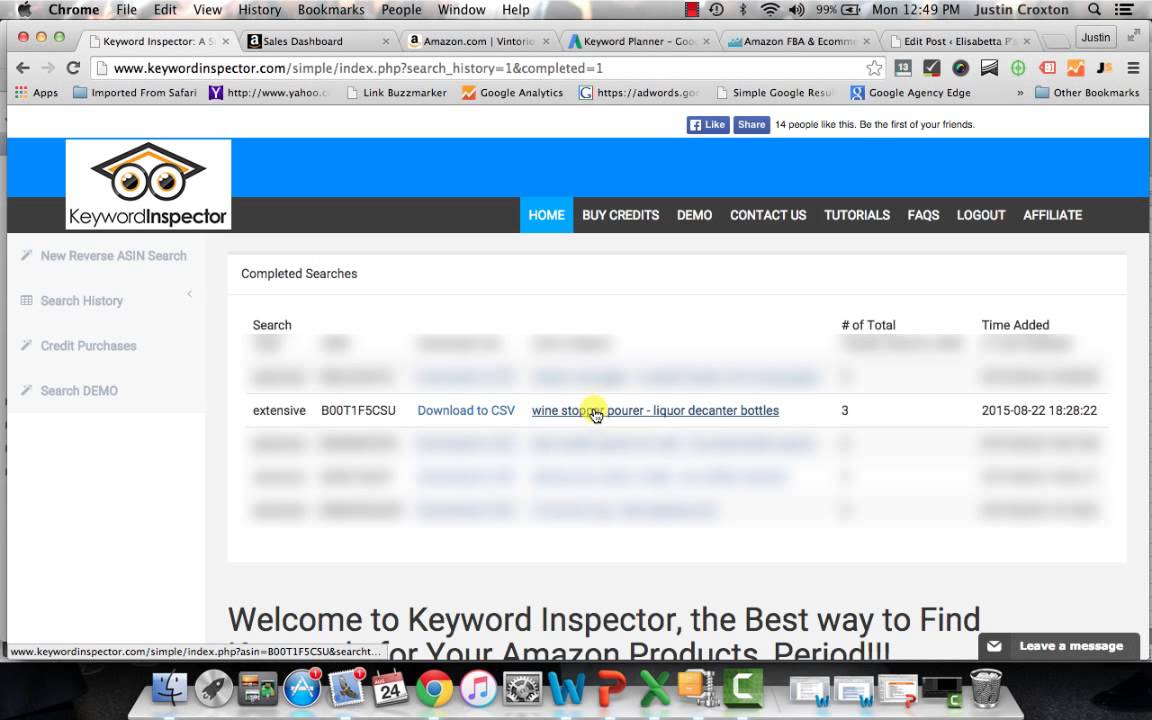The image size is (1152, 720).
Task: Open iTunes from the dock
Action: pyautogui.click(x=478, y=689)
